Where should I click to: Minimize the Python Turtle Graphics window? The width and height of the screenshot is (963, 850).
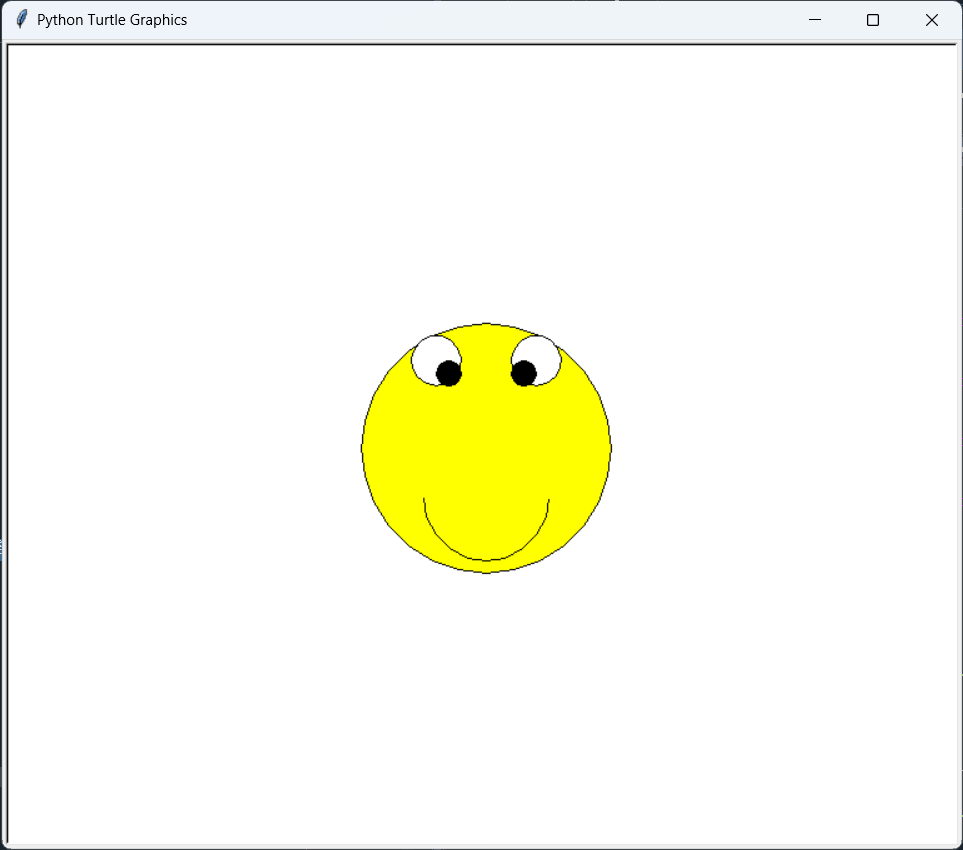pyautogui.click(x=814, y=20)
